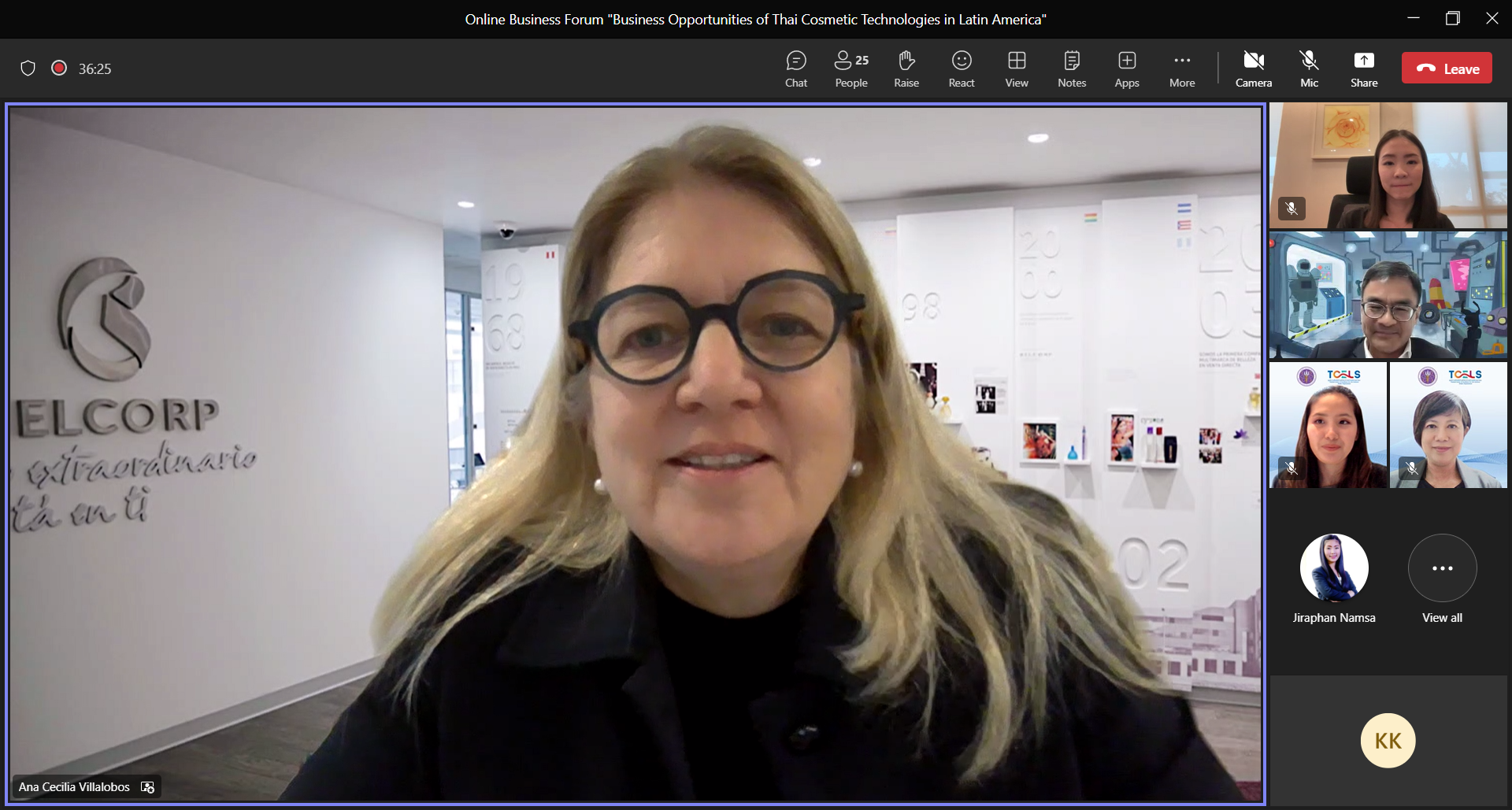The width and height of the screenshot is (1512, 810).
Task: Show the People participants list
Action: pyautogui.click(x=850, y=68)
